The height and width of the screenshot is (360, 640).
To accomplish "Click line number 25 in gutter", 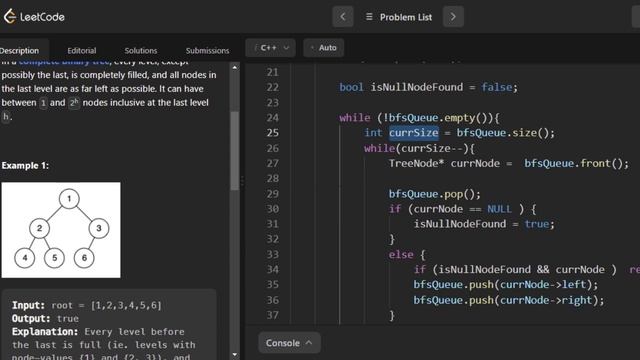I will [273, 133].
